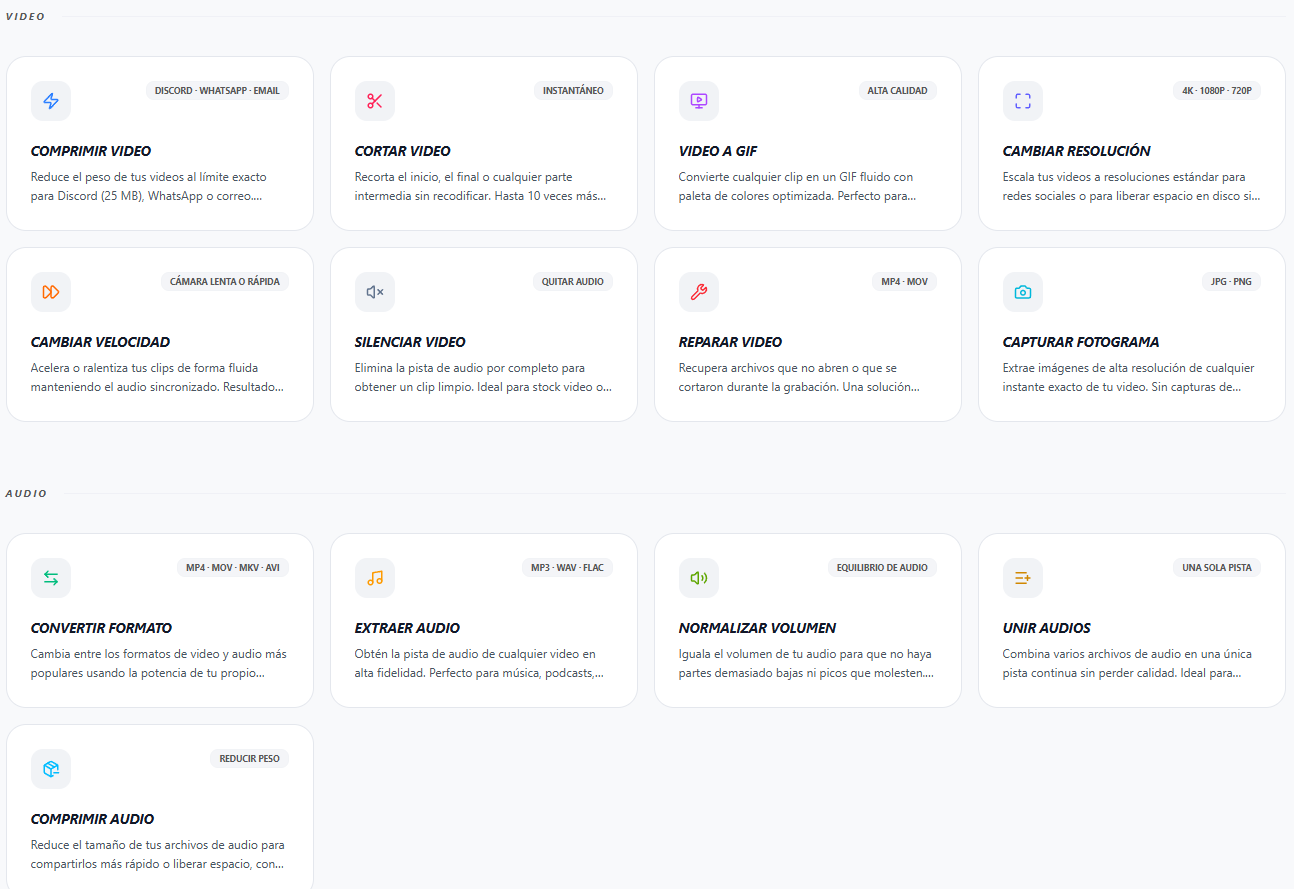Click description starting 'Elimina la pista de audio'
Viewport: 1294px width, 889px height.
tap(483, 377)
